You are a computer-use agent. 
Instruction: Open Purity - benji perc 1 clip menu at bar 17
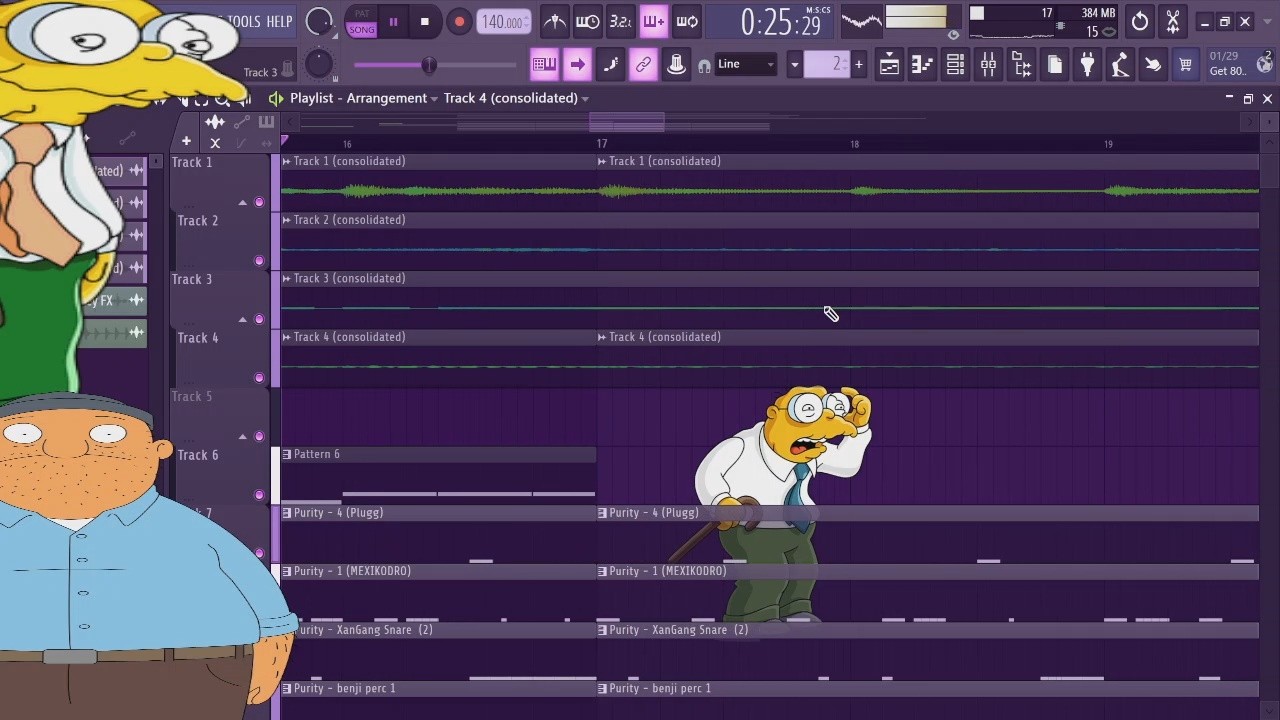click(602, 688)
